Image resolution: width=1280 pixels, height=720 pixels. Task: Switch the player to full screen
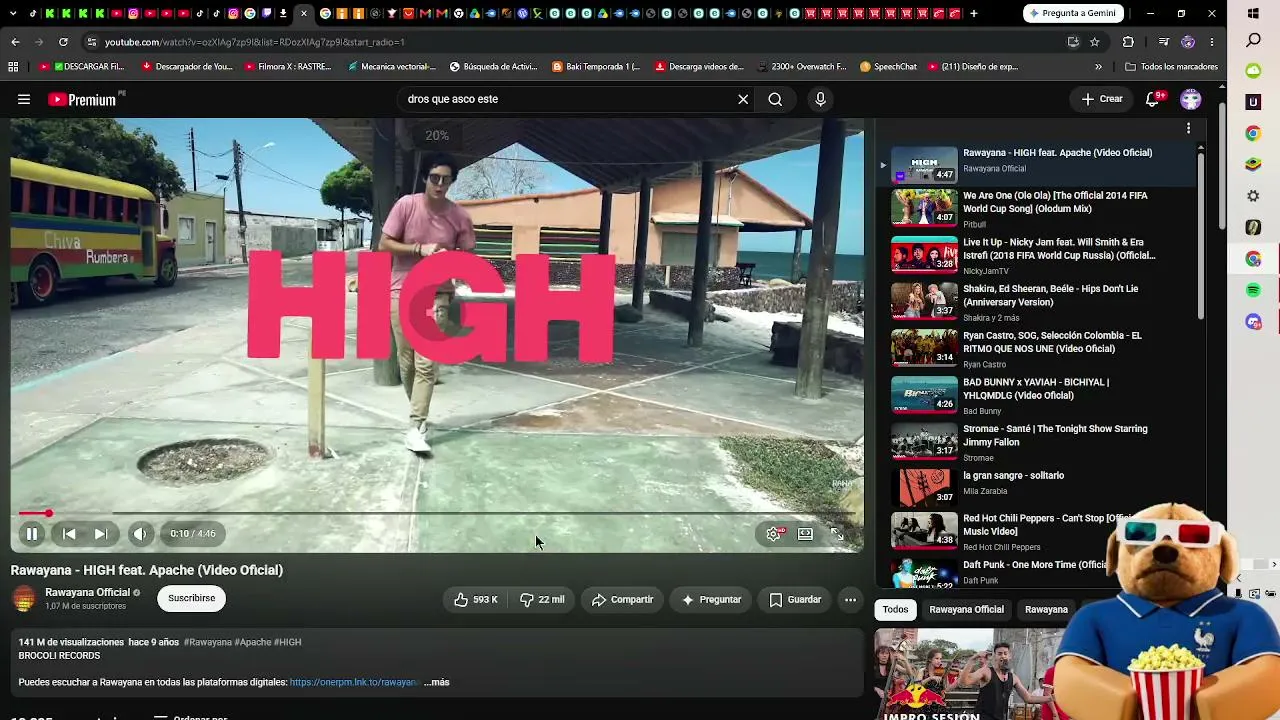pos(838,534)
